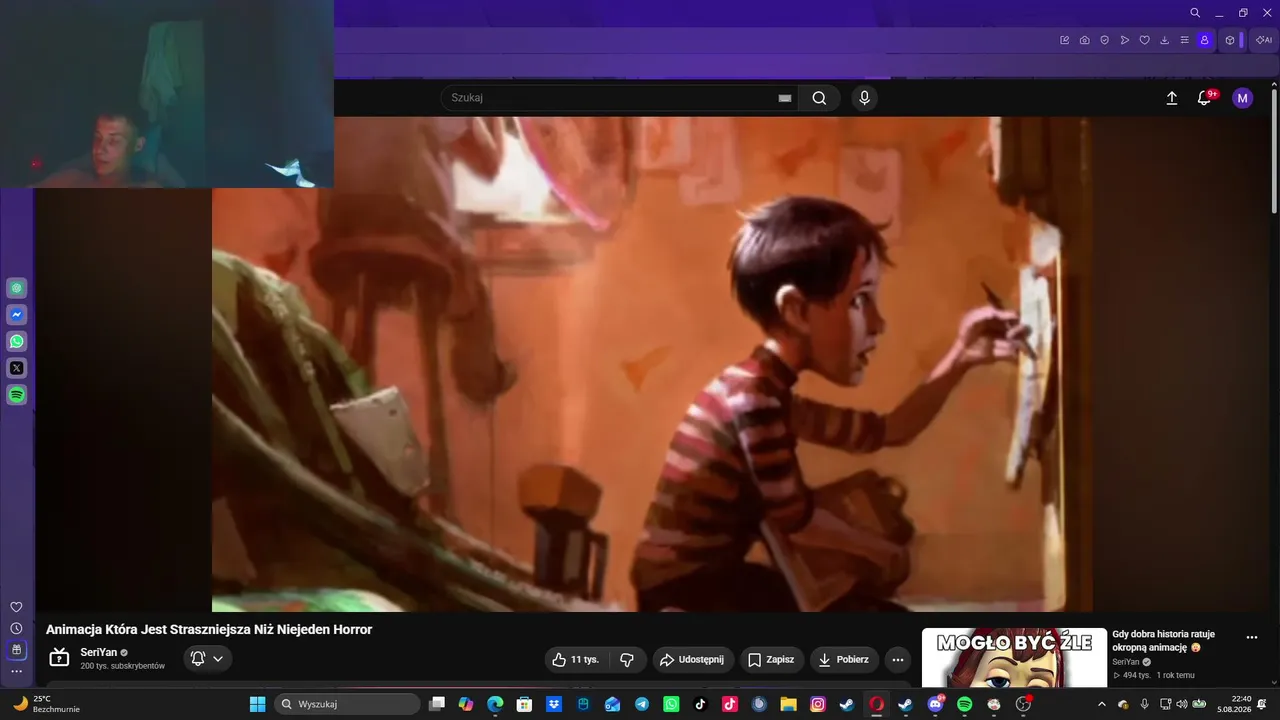Show hidden system tray icons

point(1102,704)
